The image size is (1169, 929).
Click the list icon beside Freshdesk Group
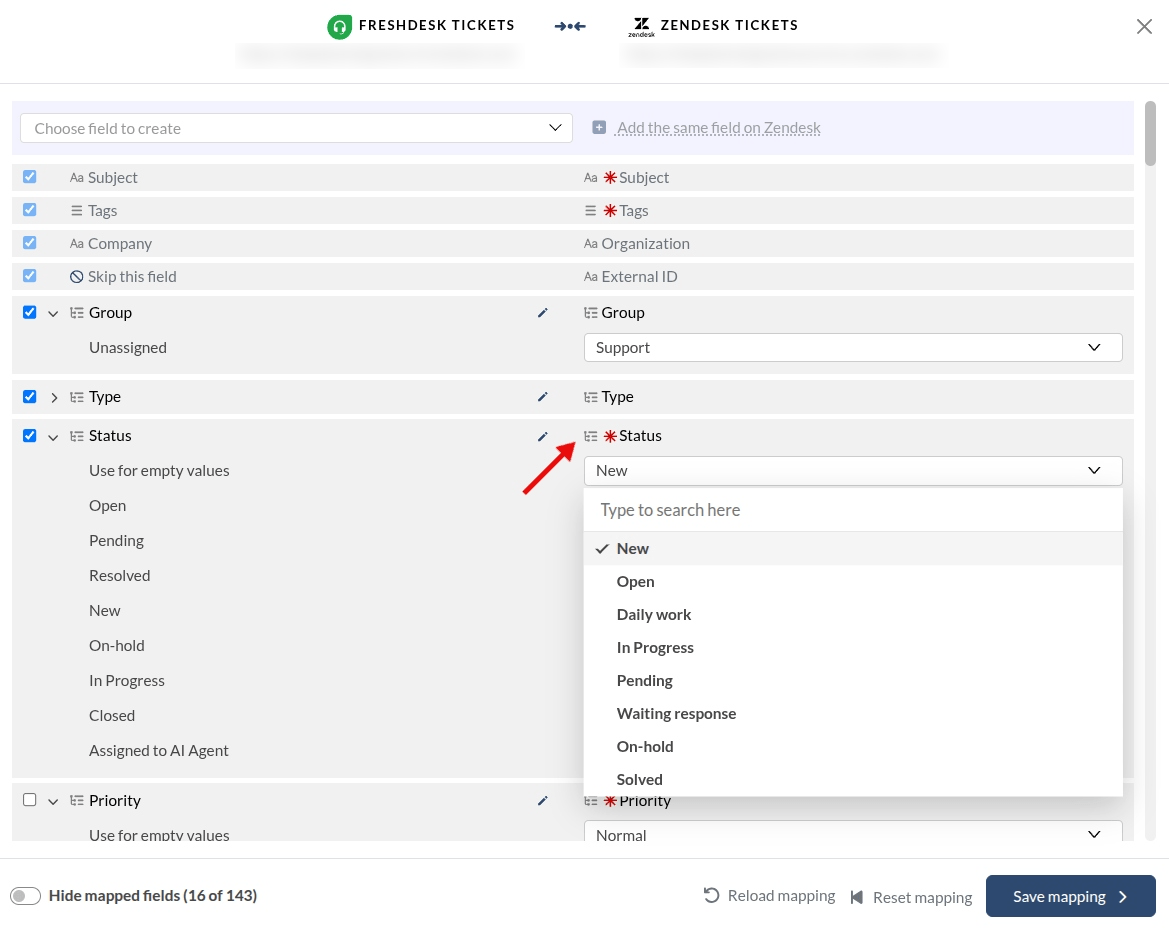tap(77, 312)
